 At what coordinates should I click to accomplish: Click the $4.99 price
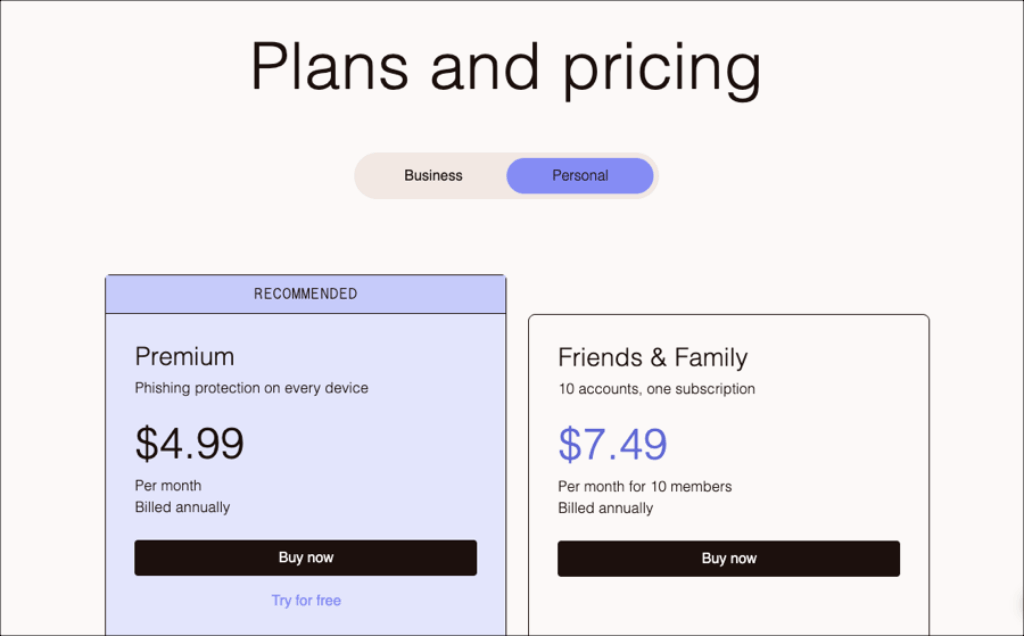click(190, 443)
